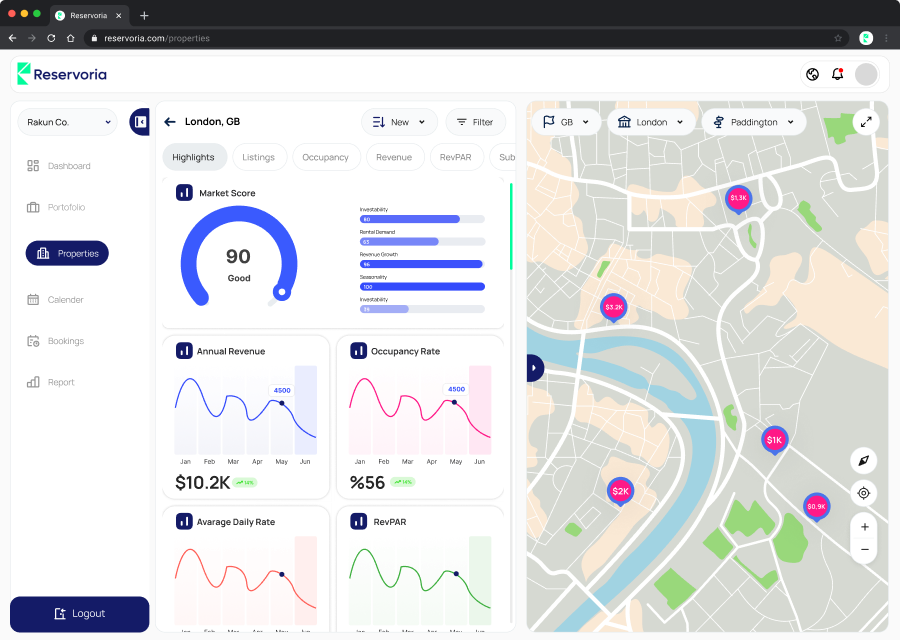Collapse the sidebar with the panel toggle
Viewport: 900px width, 640px height.
click(139, 122)
